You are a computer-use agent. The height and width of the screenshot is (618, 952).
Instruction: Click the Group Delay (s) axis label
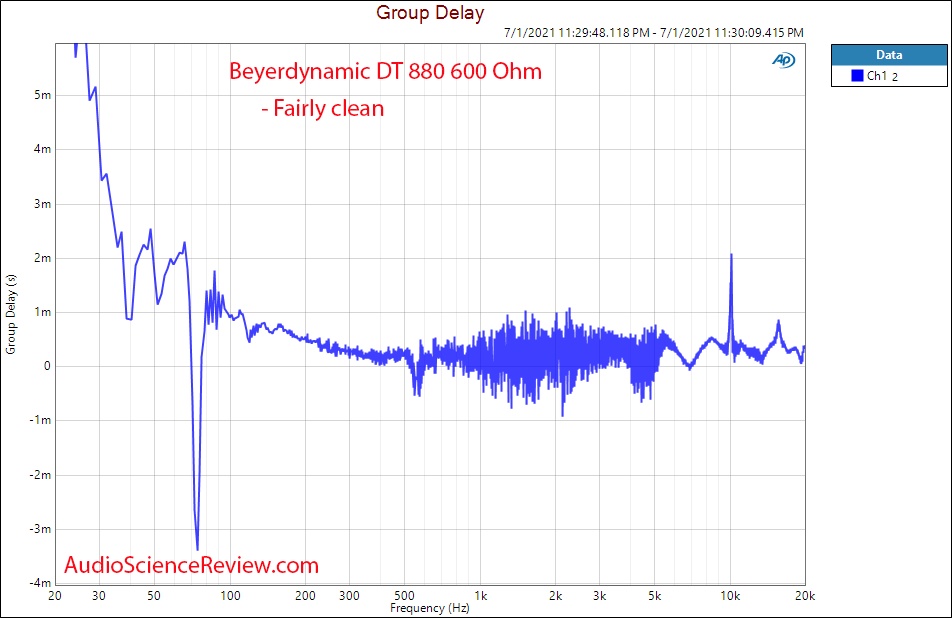tap(10, 314)
